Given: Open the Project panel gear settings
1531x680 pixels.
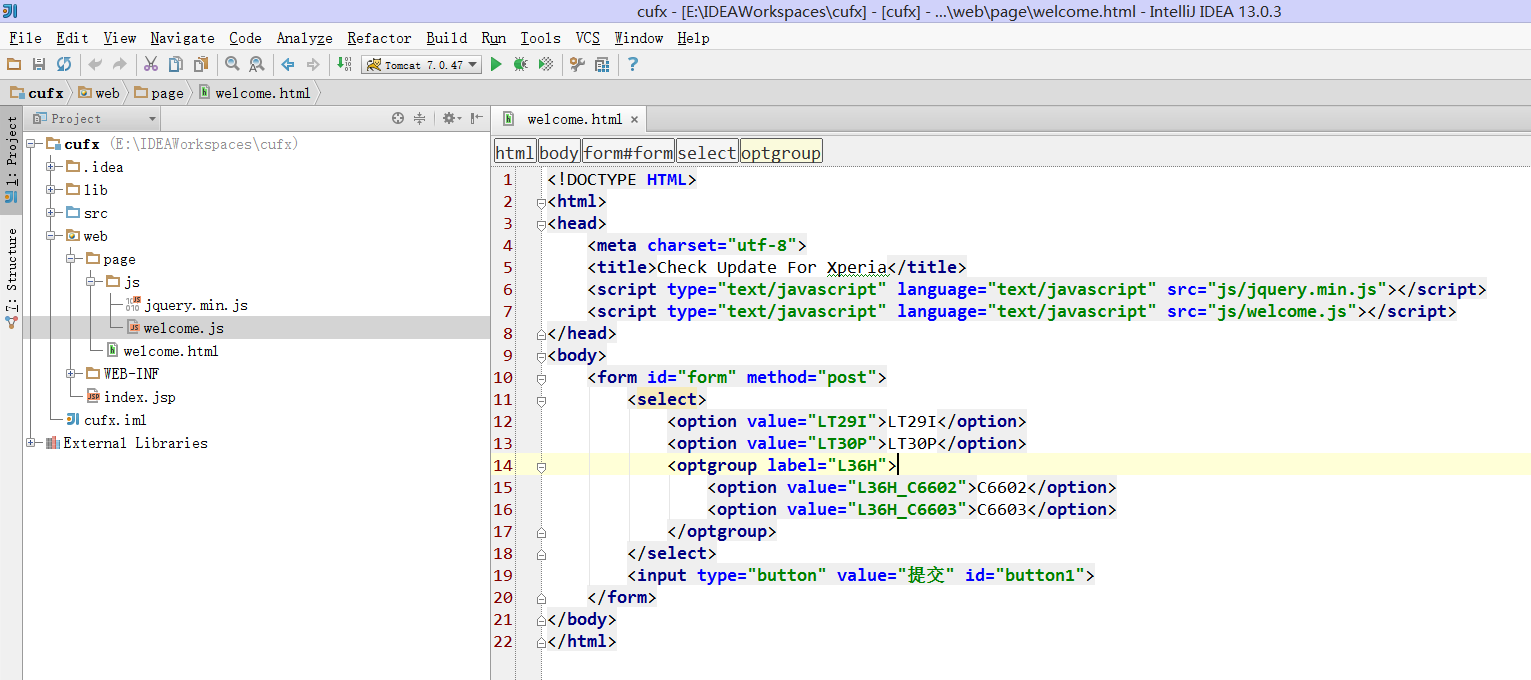Looking at the screenshot, I should click(451, 118).
